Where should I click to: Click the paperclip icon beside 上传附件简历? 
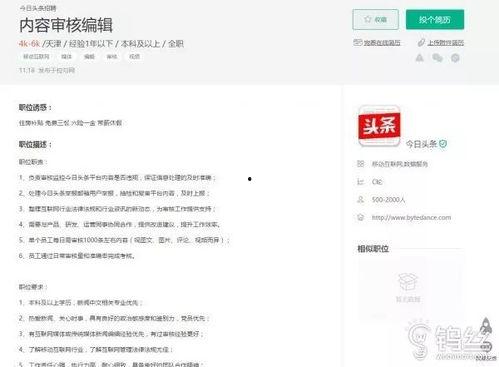[x=421, y=43]
